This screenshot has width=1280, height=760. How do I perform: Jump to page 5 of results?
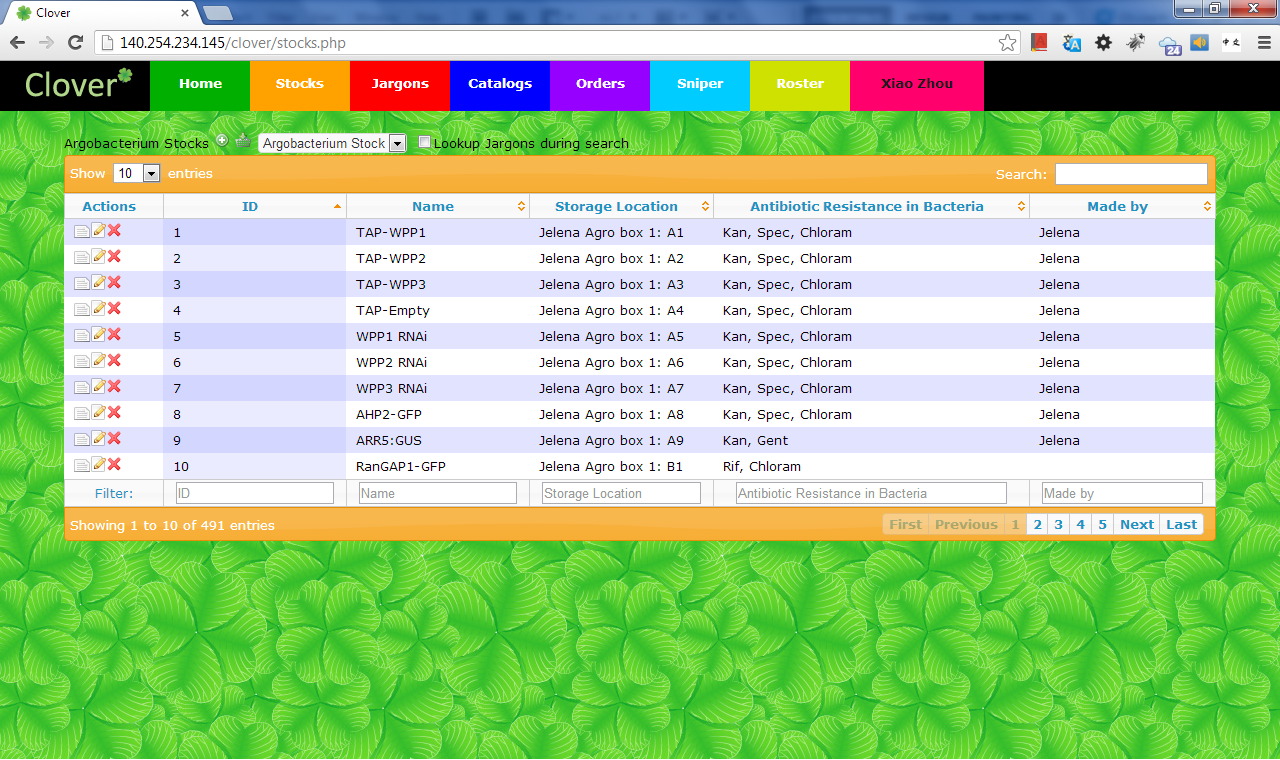pos(1102,523)
